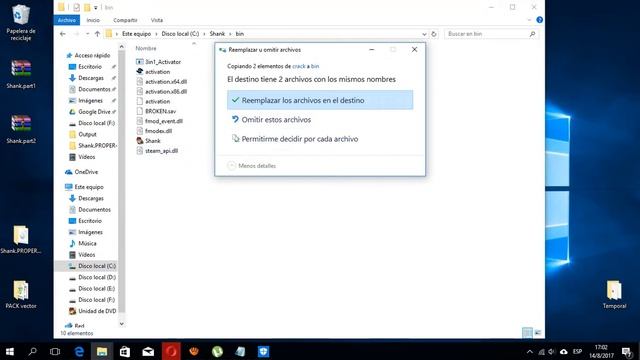
Task: Open the network icon in system tray
Action: [x=541, y=351]
